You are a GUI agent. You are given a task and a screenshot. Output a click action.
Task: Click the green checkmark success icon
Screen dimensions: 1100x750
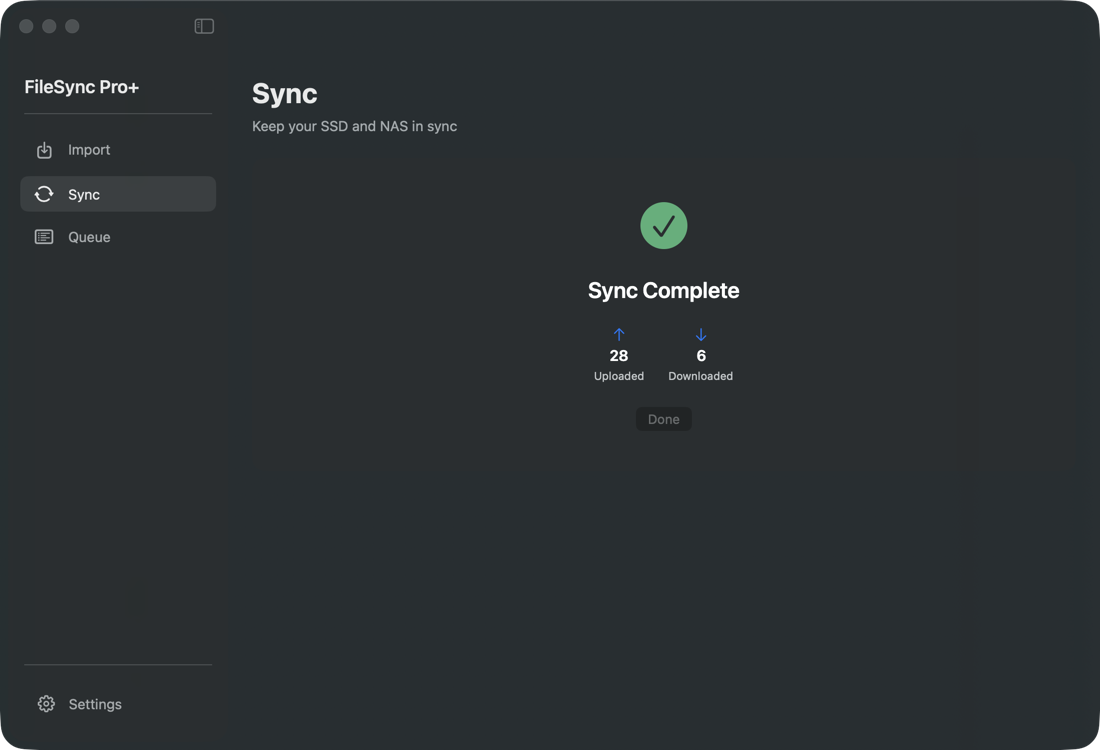[663, 225]
